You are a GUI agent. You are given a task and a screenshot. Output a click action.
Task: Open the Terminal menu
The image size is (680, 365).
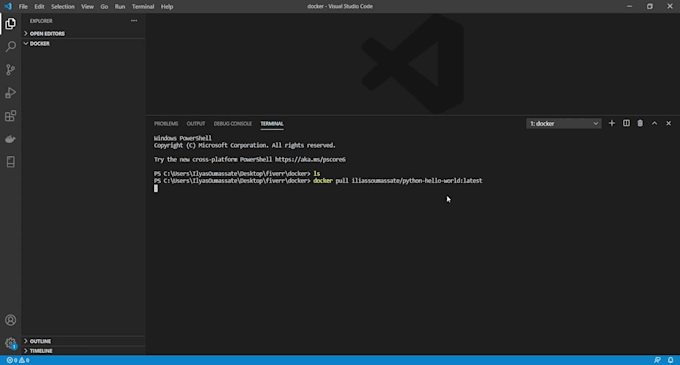(143, 7)
